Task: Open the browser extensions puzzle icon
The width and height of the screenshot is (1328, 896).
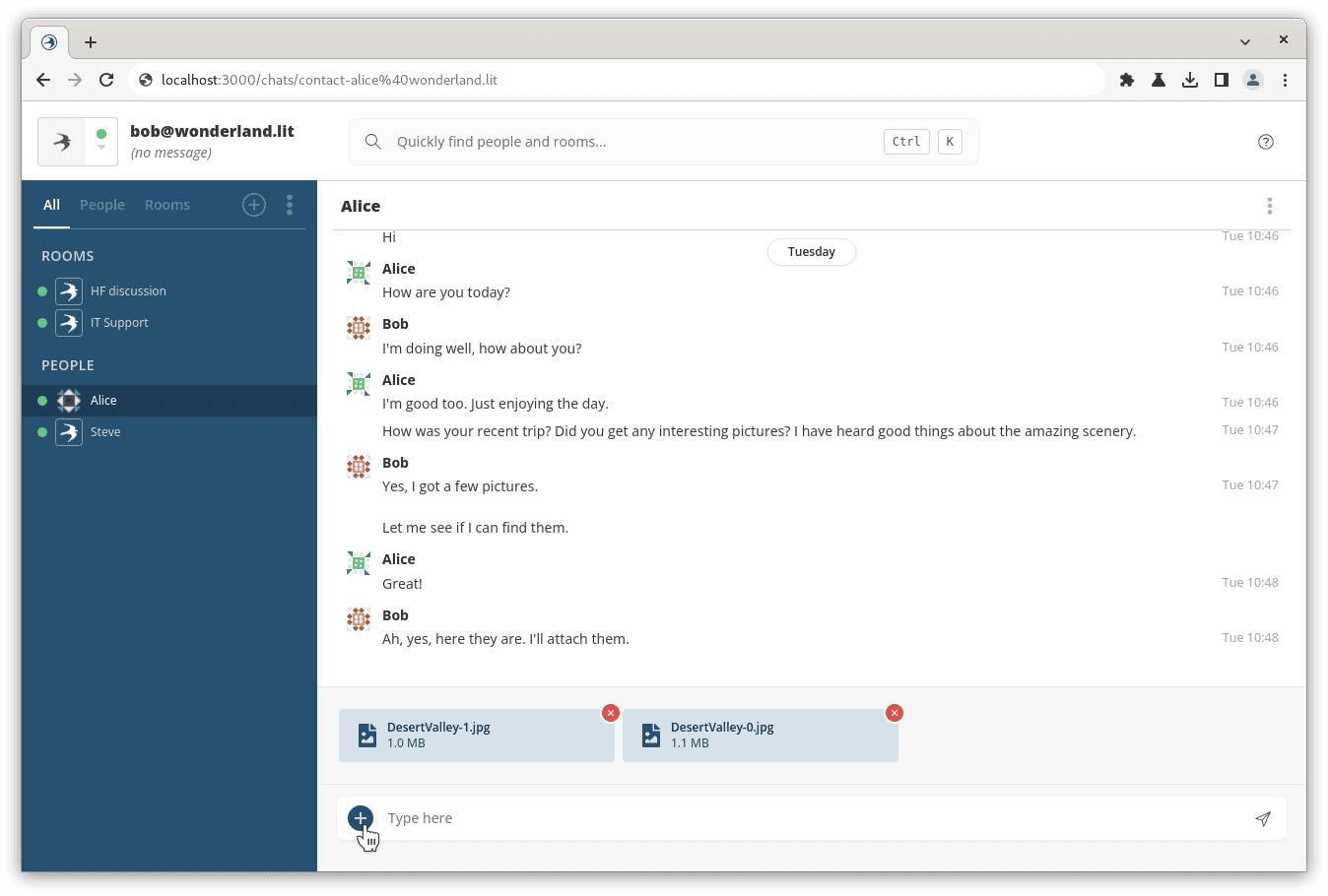Action: (1127, 80)
